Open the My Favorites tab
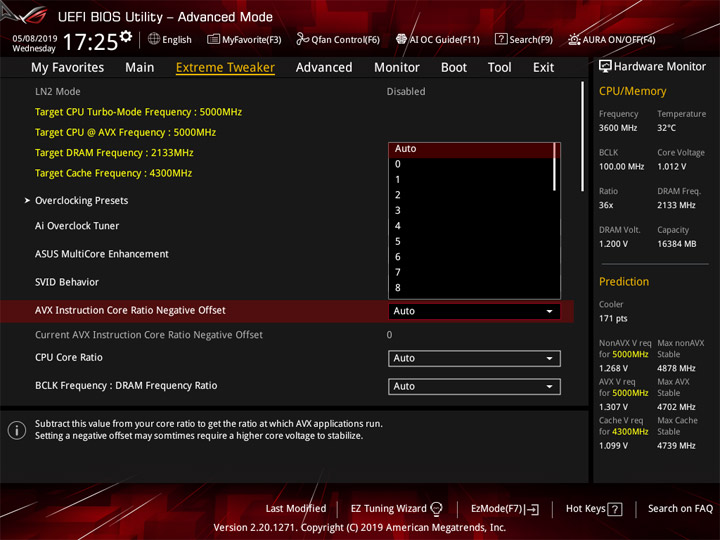The width and height of the screenshot is (720, 540). point(68,68)
